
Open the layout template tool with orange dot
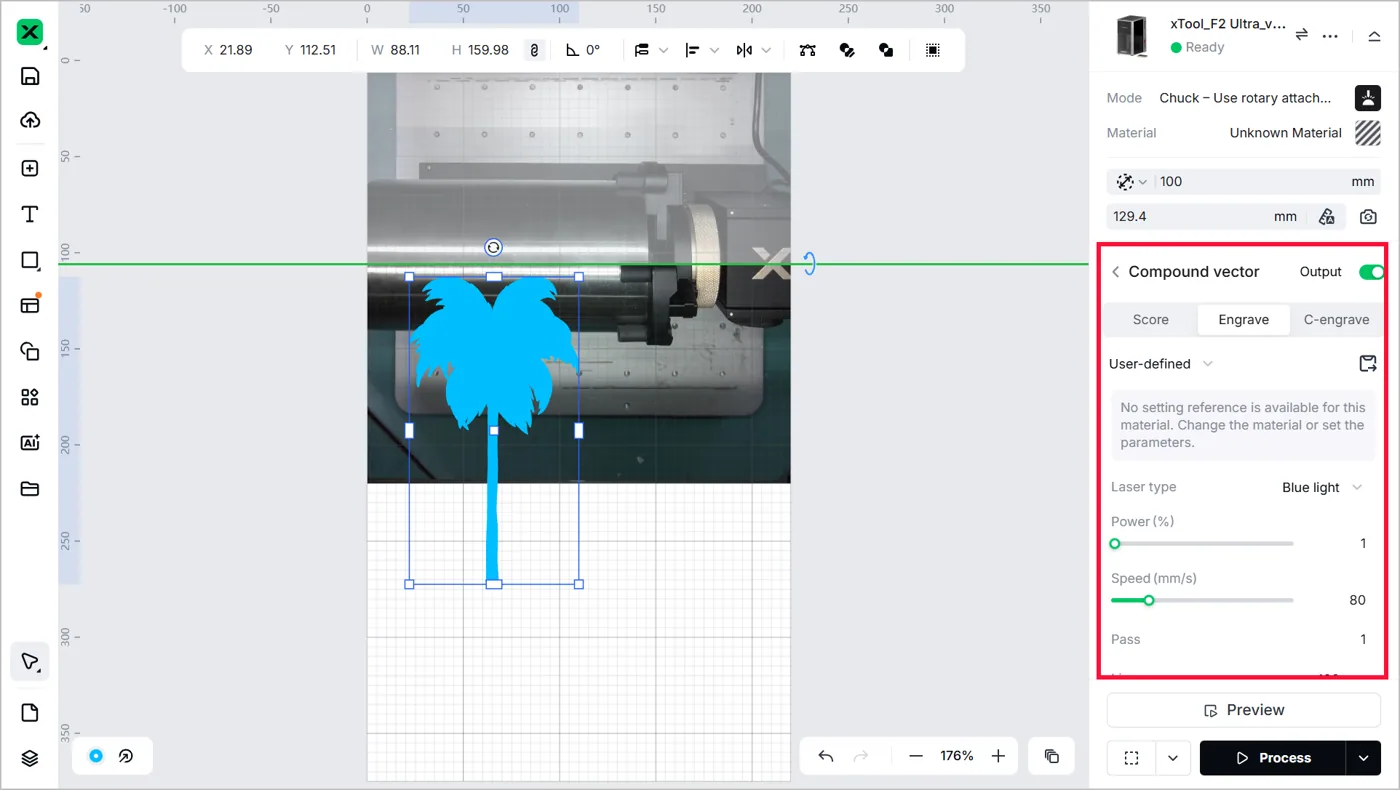click(x=30, y=305)
